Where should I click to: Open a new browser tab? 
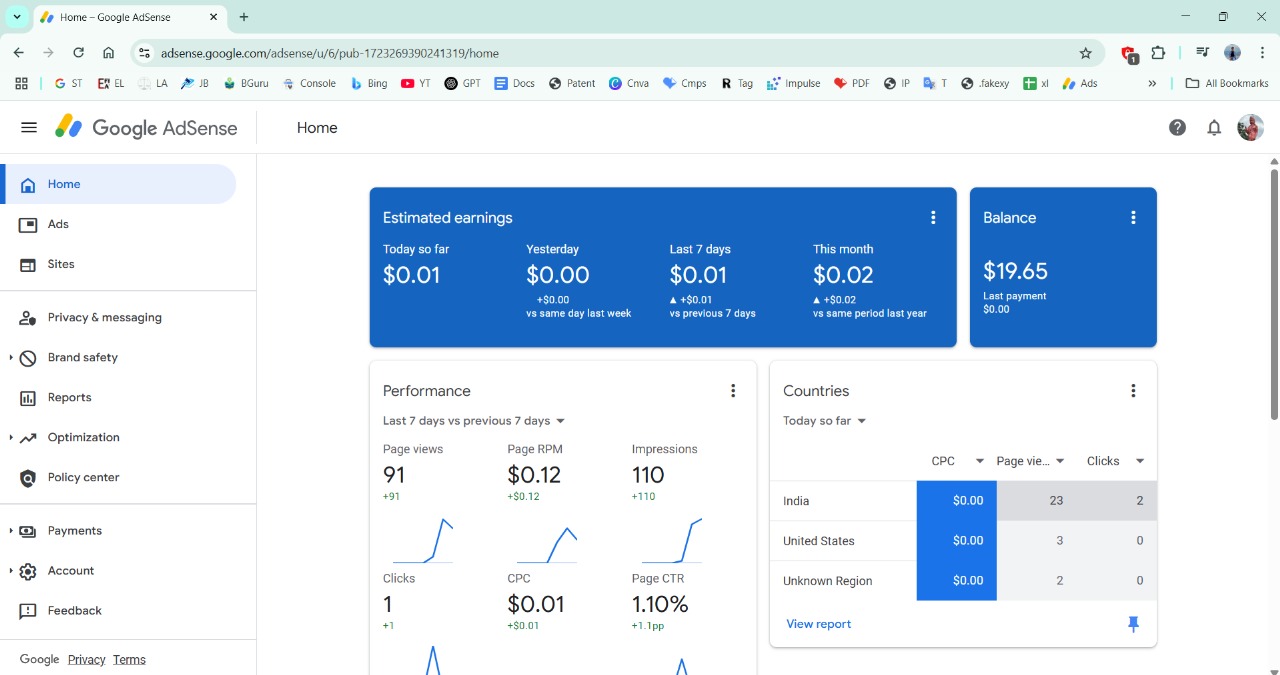pyautogui.click(x=244, y=17)
